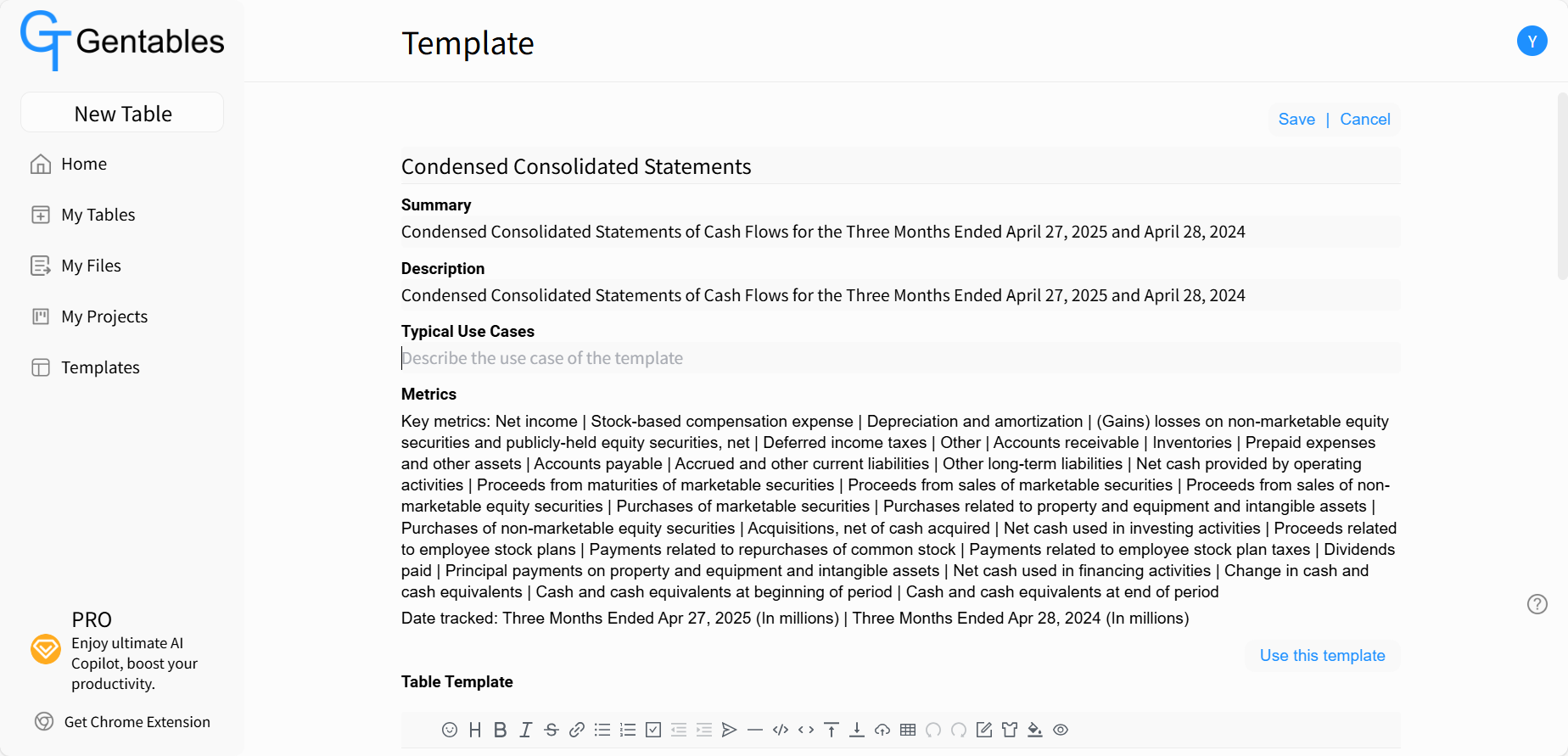Toggle bold formatting in editor toolbar
Screen dimensions: 1568x756
point(501,730)
